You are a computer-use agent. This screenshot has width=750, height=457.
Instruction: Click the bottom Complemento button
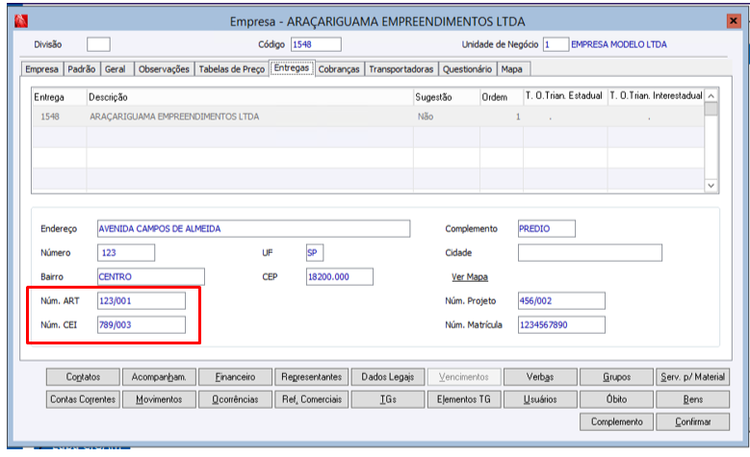tap(617, 422)
